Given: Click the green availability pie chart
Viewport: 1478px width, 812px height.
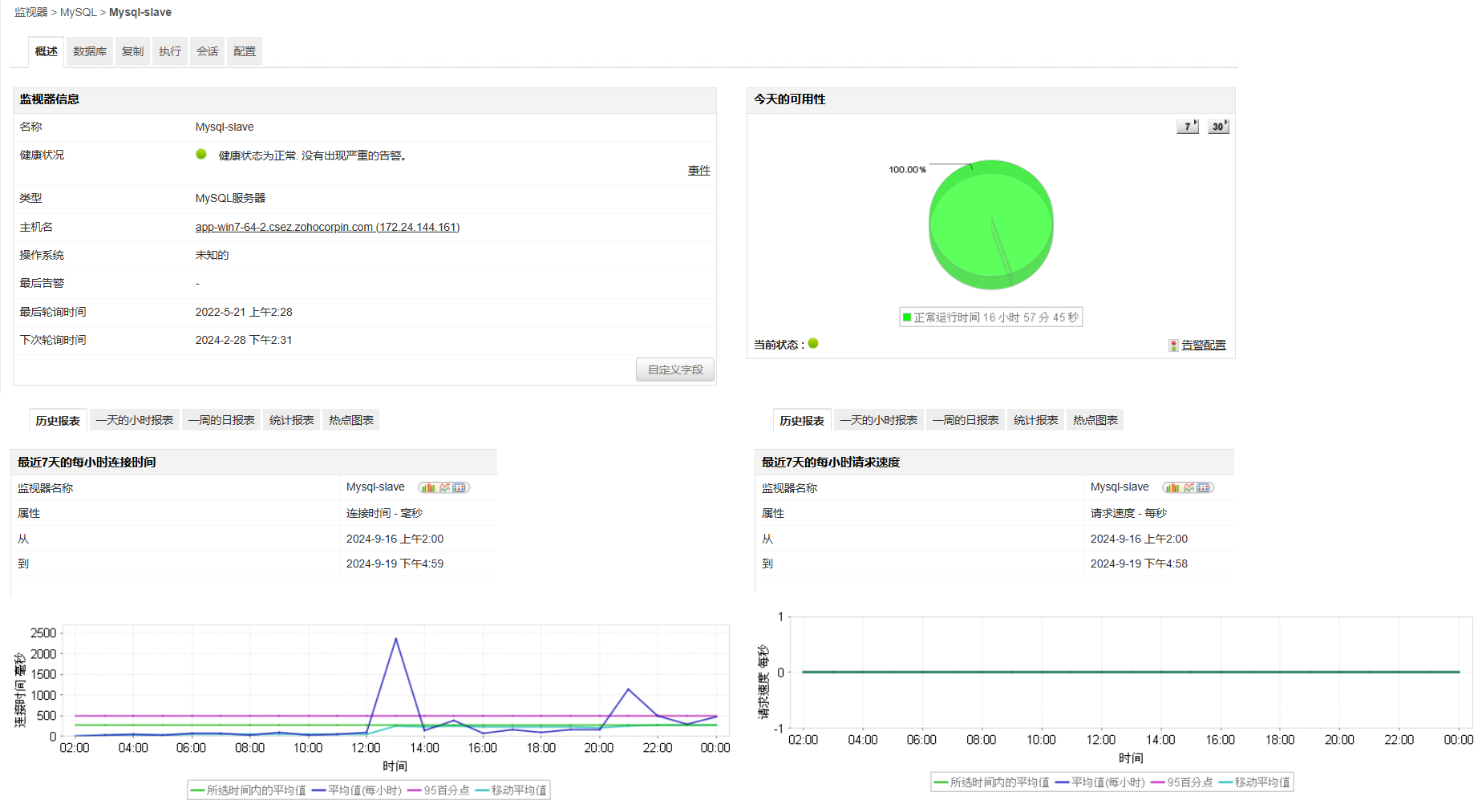Looking at the screenshot, I should tap(991, 224).
